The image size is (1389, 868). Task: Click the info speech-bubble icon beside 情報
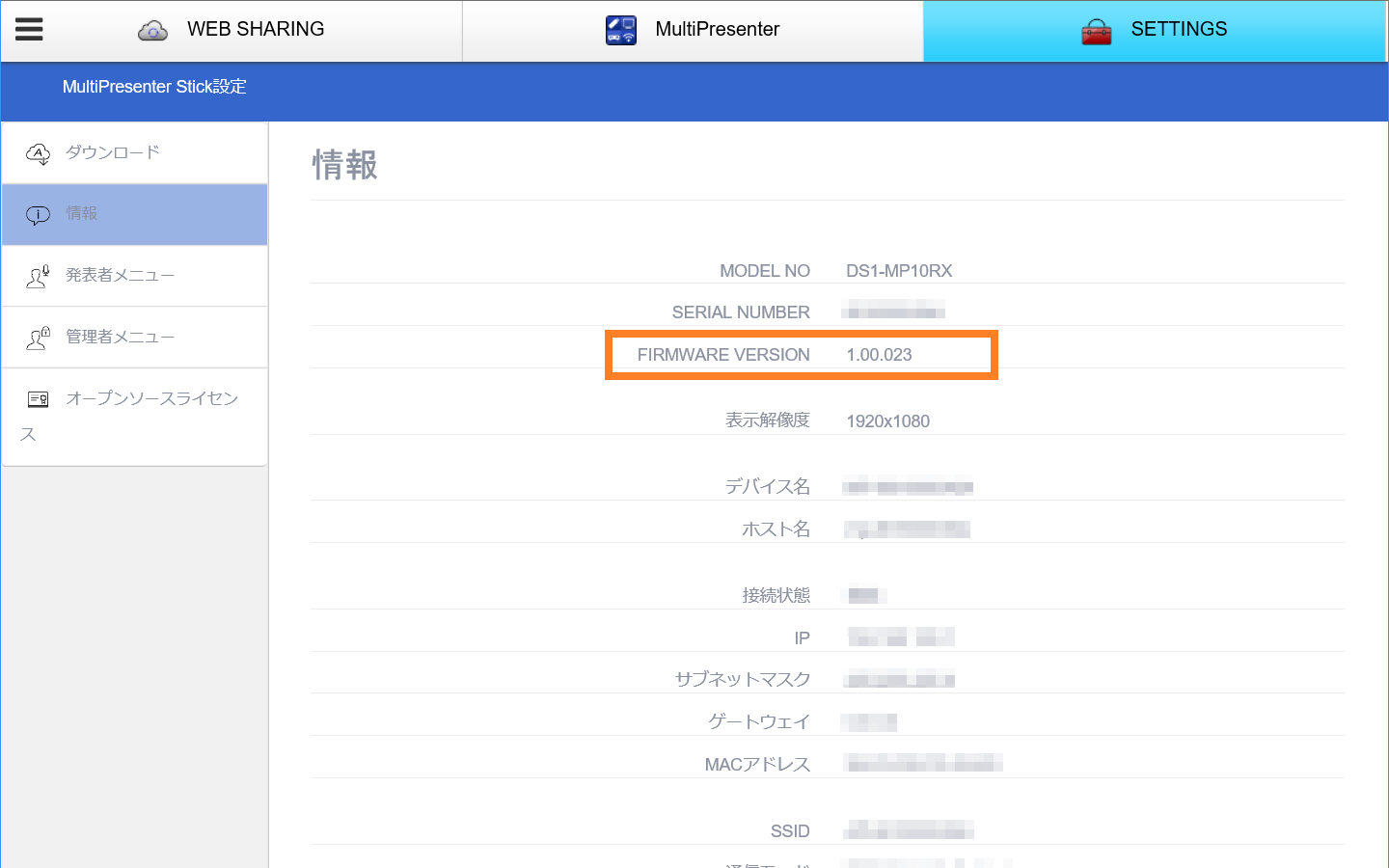(37, 215)
